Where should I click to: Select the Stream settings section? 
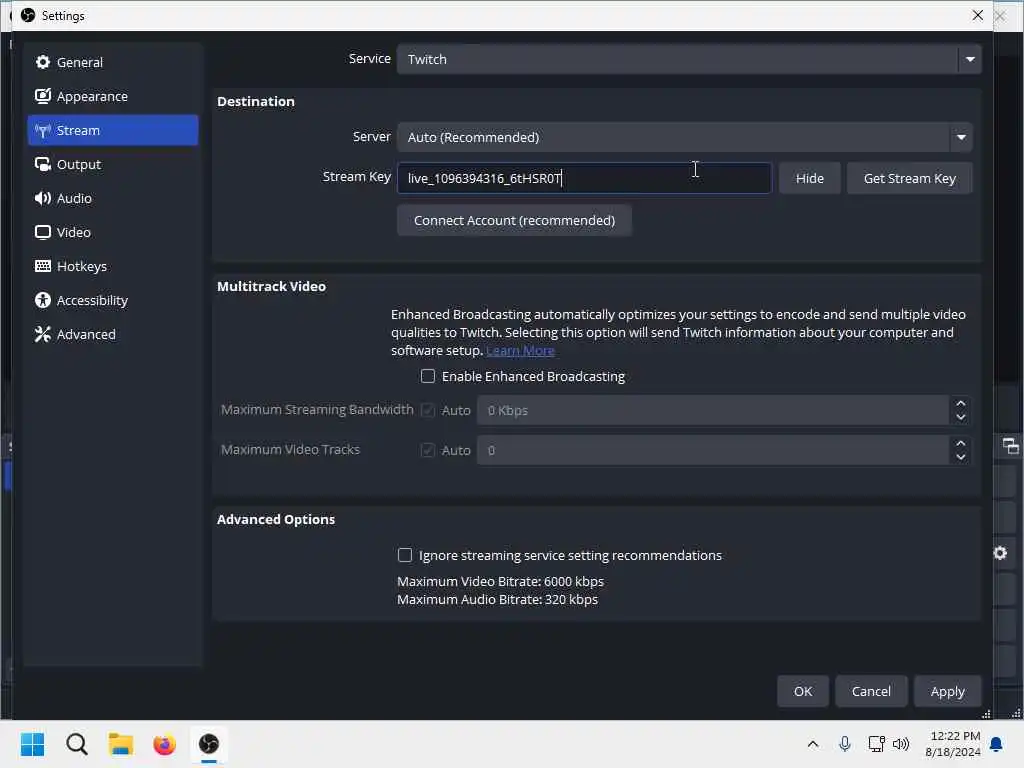click(x=112, y=130)
